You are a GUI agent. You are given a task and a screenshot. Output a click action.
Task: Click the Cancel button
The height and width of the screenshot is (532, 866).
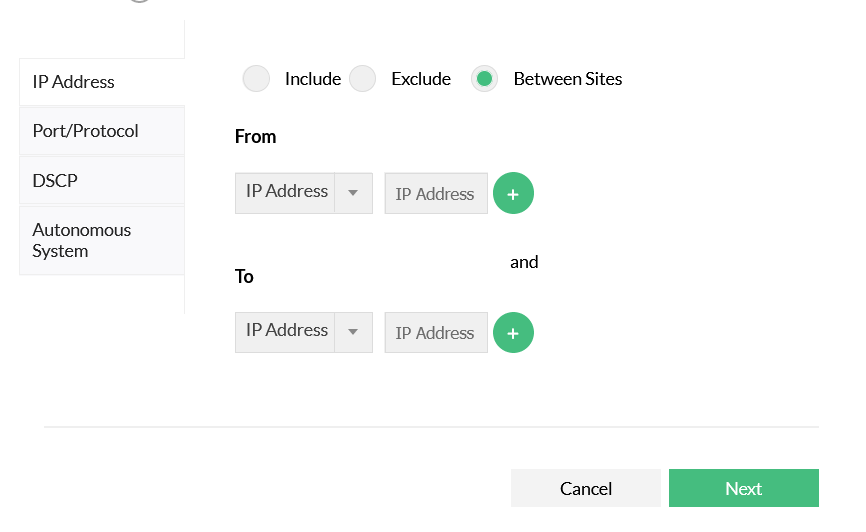[x=586, y=488]
